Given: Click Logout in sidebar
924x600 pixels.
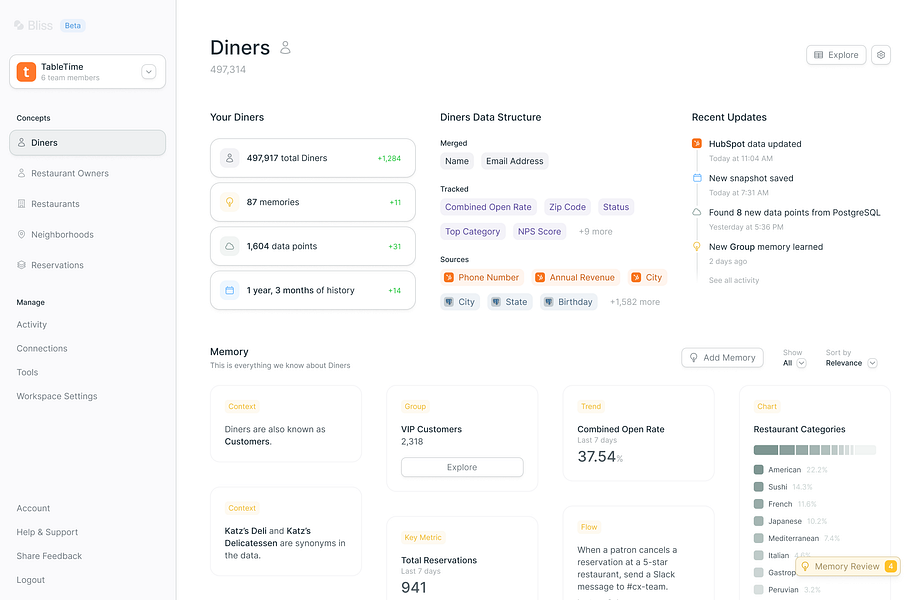Looking at the screenshot, I should click(31, 580).
